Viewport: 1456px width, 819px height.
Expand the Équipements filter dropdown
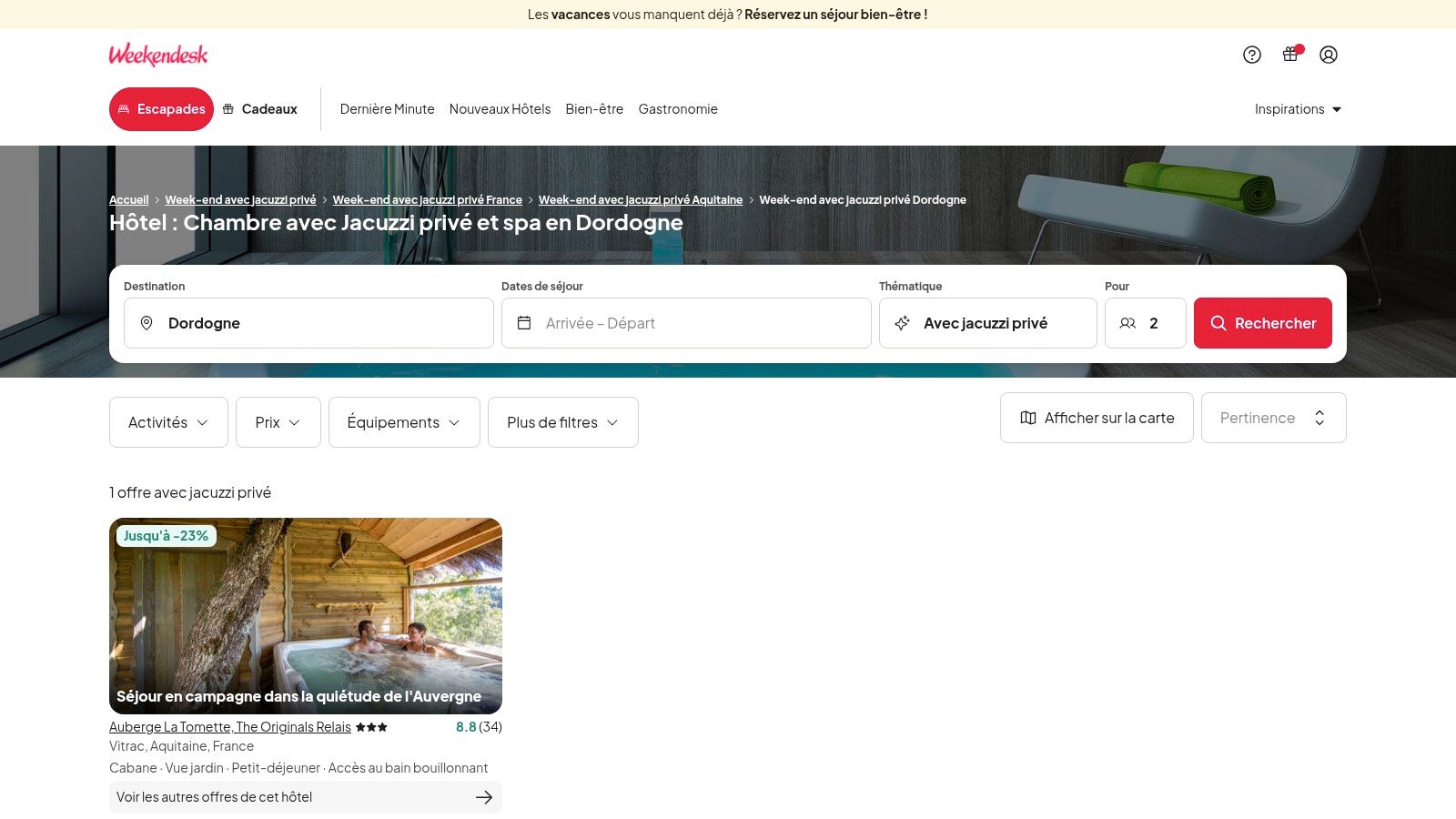click(404, 422)
